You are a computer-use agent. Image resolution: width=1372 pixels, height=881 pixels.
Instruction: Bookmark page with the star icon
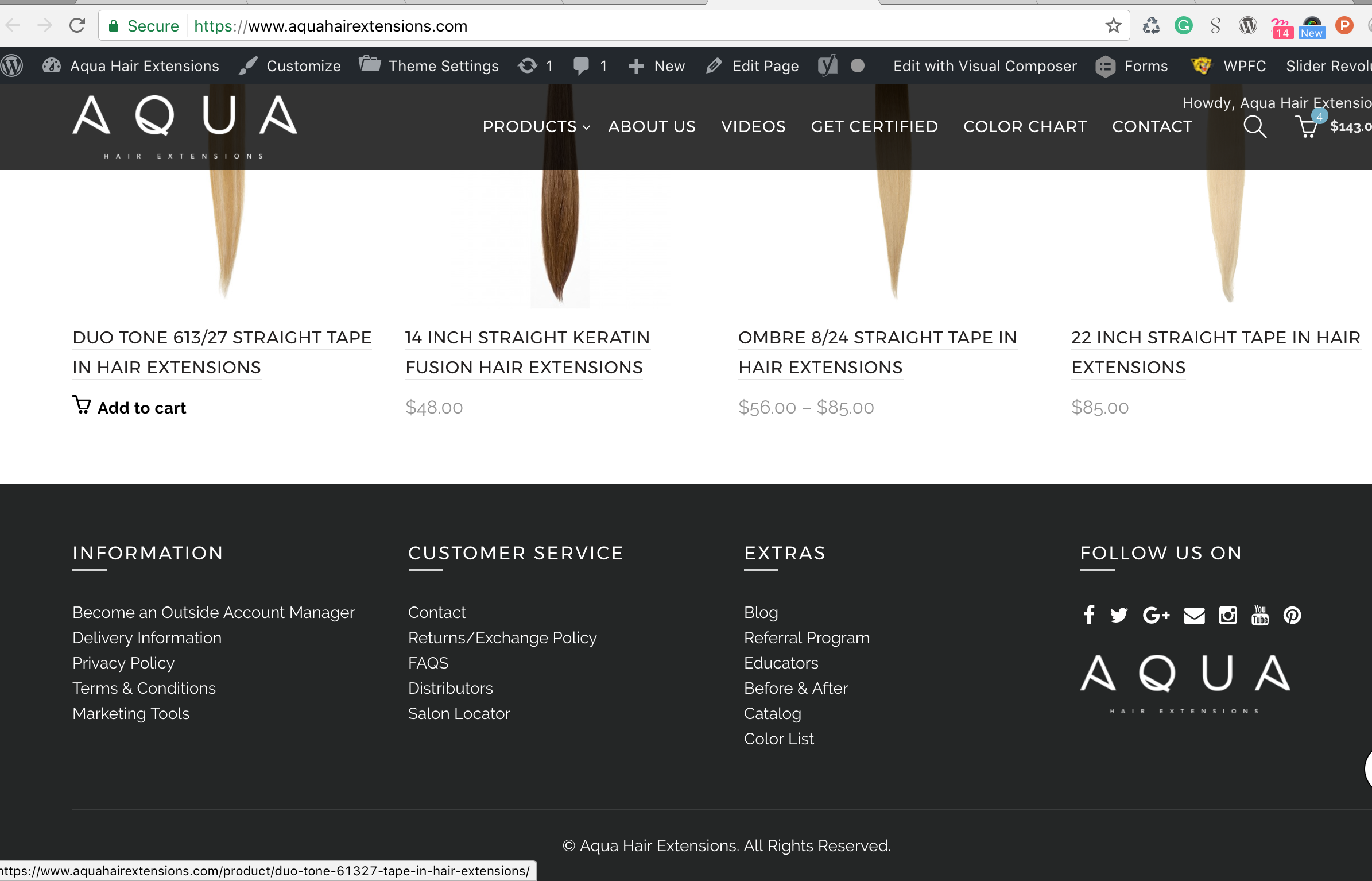[x=1113, y=26]
